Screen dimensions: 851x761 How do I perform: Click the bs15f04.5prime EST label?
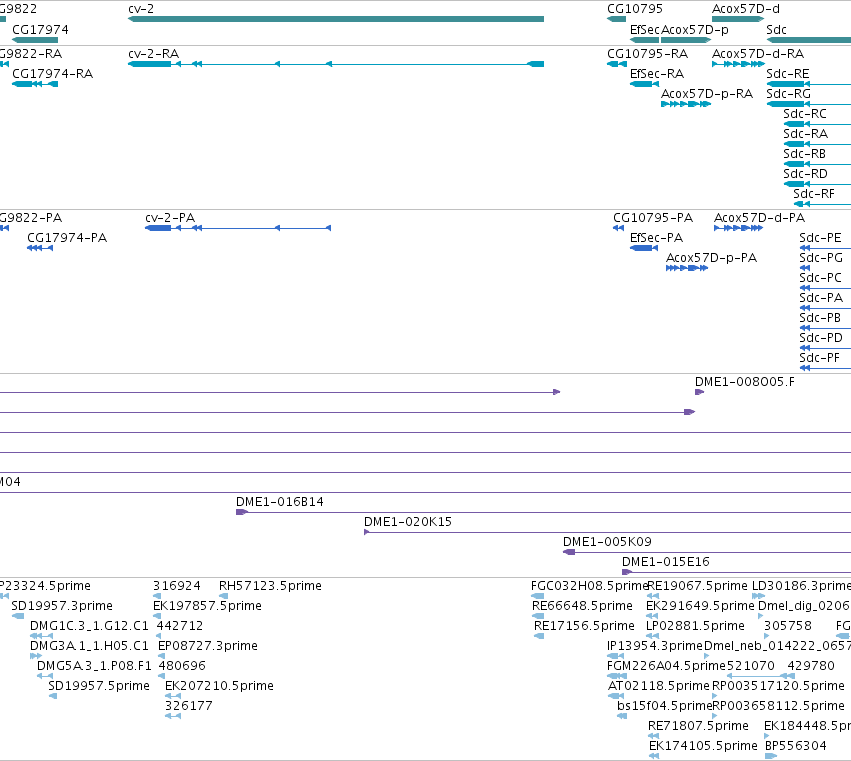(664, 707)
